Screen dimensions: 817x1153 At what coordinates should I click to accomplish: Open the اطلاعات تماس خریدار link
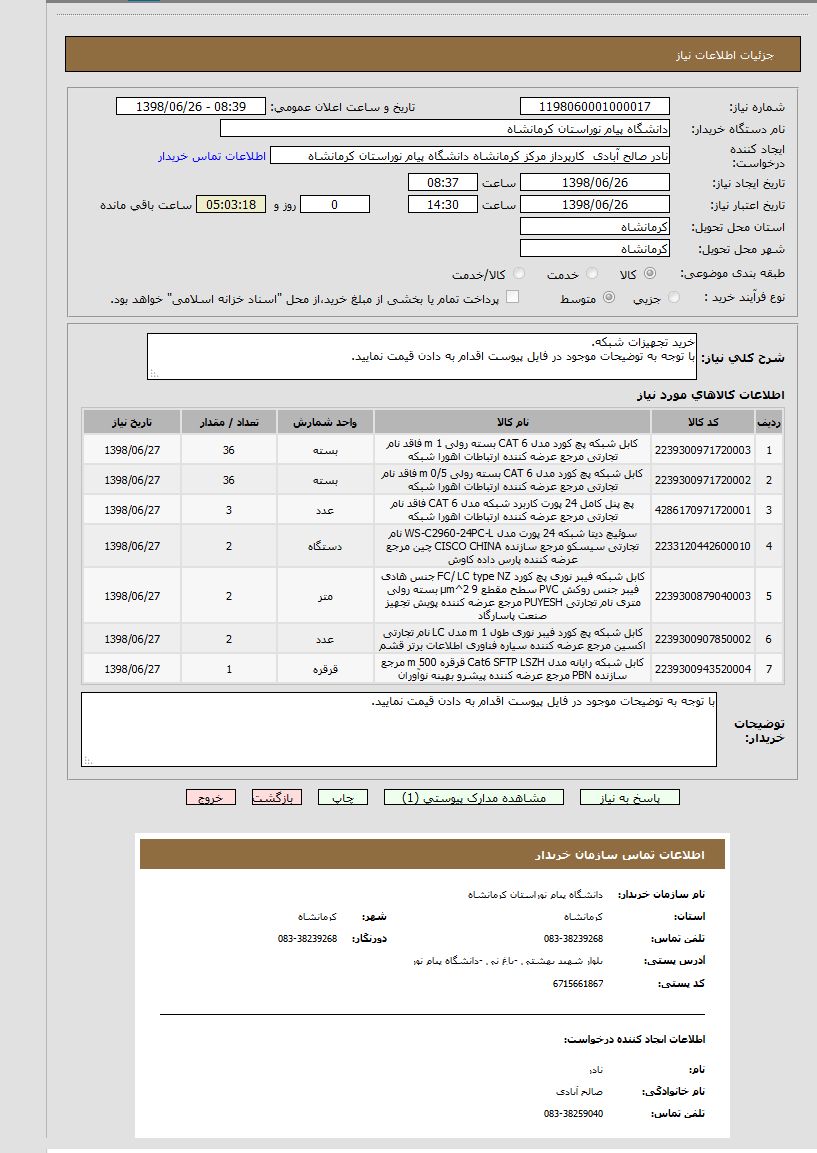tap(211, 156)
